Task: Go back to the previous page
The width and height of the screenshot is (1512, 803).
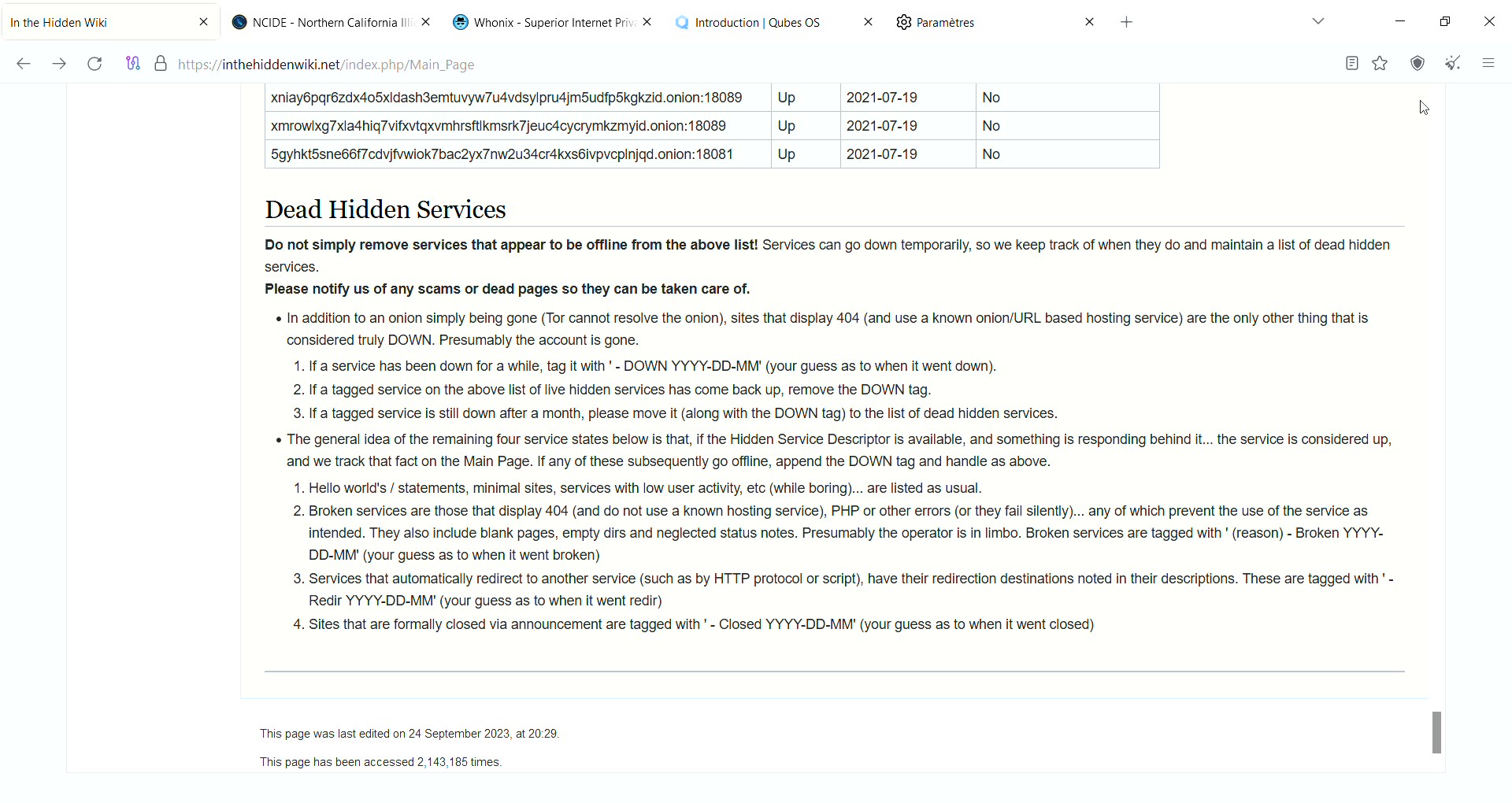Action: tap(24, 64)
